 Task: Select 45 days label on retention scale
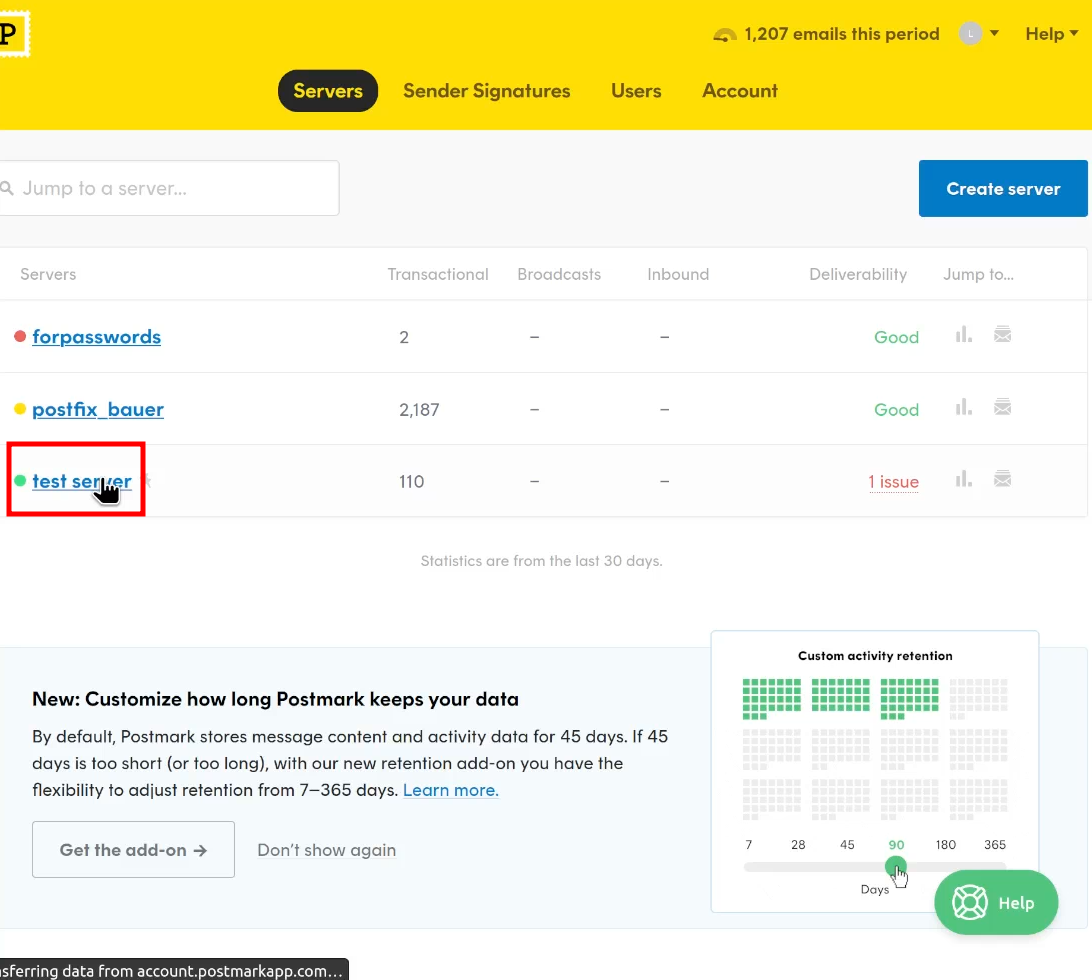(x=847, y=845)
